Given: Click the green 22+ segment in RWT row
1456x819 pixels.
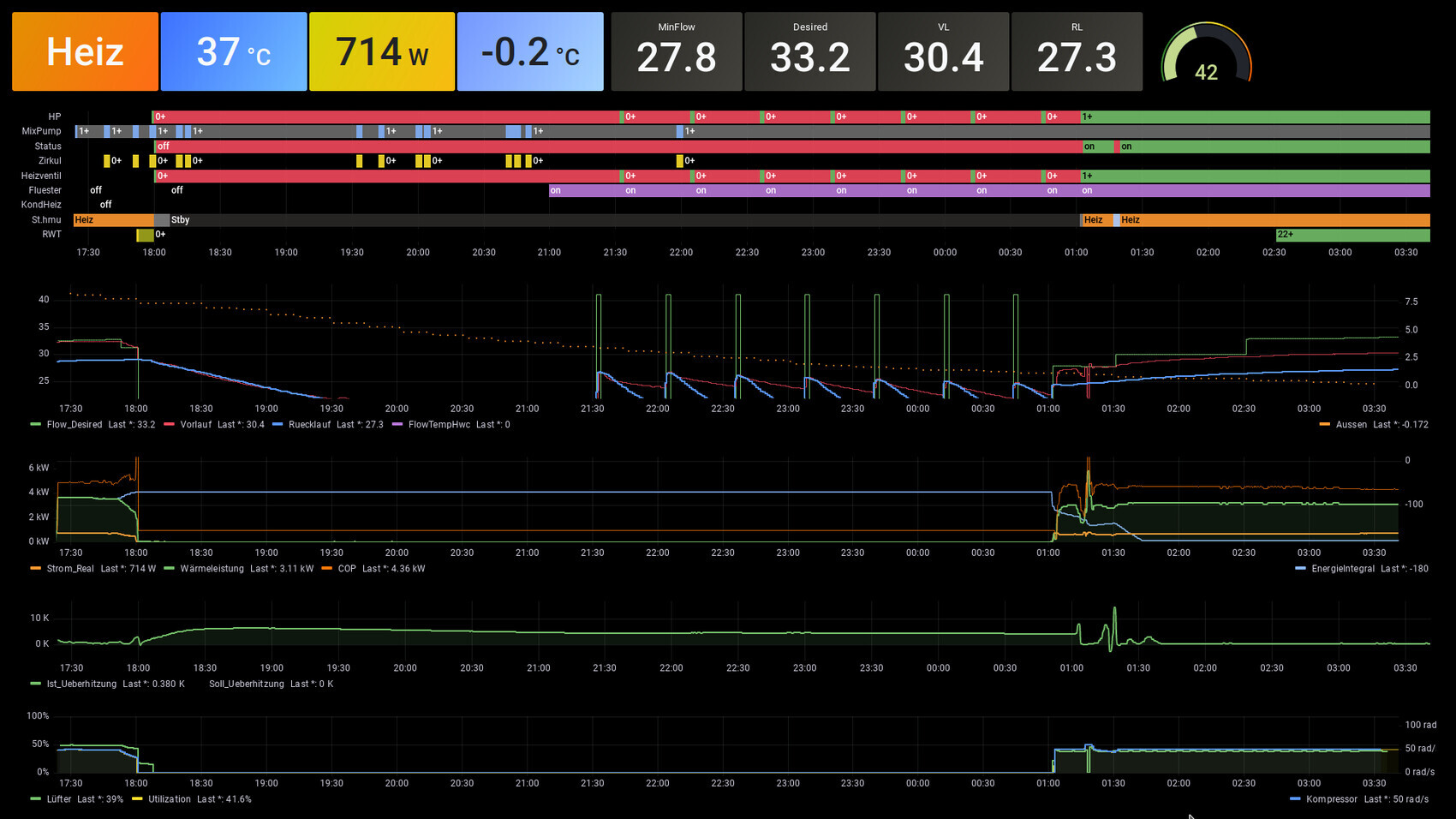Looking at the screenshot, I should tap(1352, 235).
